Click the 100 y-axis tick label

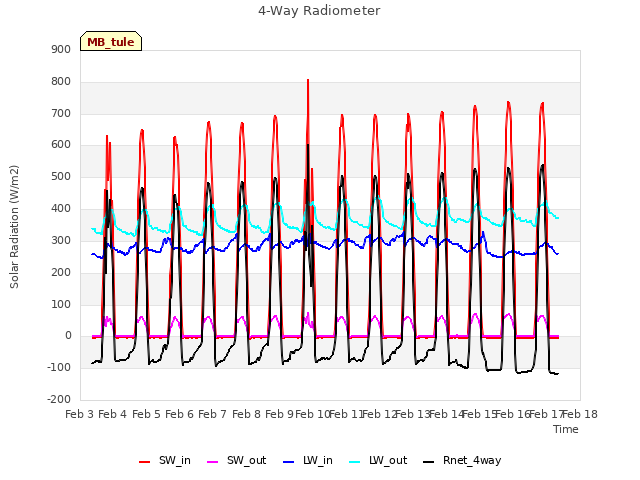(x=61, y=304)
